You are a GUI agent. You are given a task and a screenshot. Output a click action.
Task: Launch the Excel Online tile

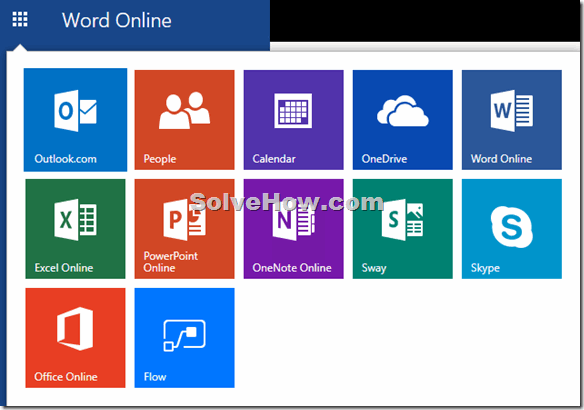pyautogui.click(x=75, y=229)
